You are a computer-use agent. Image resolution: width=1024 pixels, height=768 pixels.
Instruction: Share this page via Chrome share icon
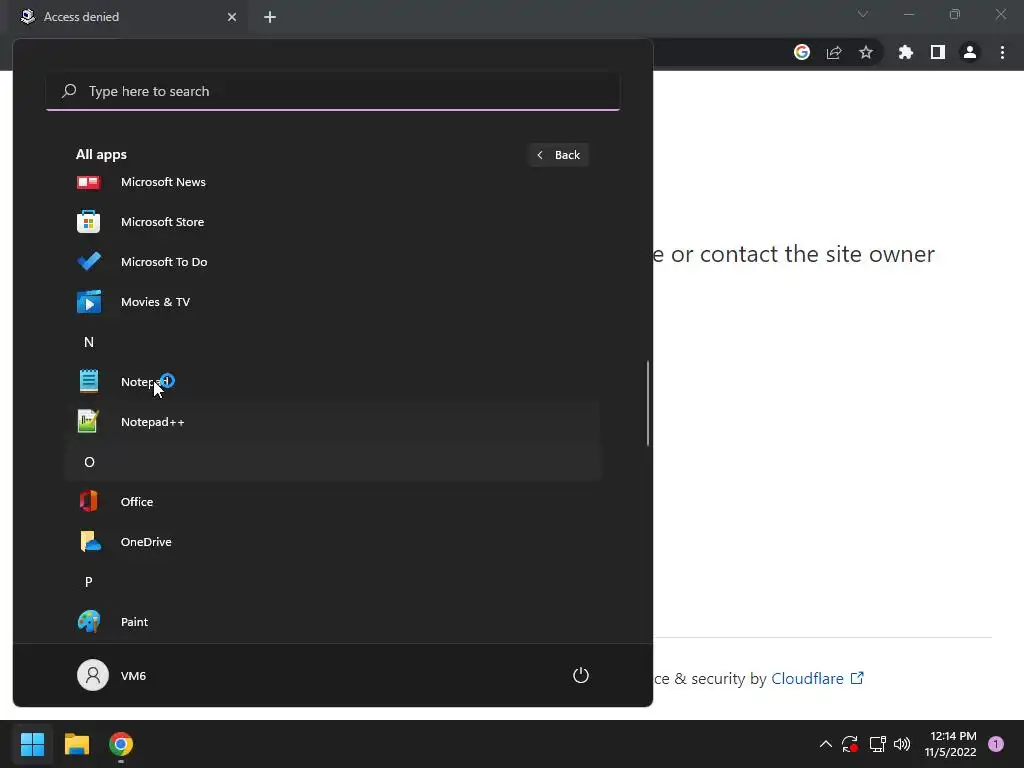(x=834, y=52)
